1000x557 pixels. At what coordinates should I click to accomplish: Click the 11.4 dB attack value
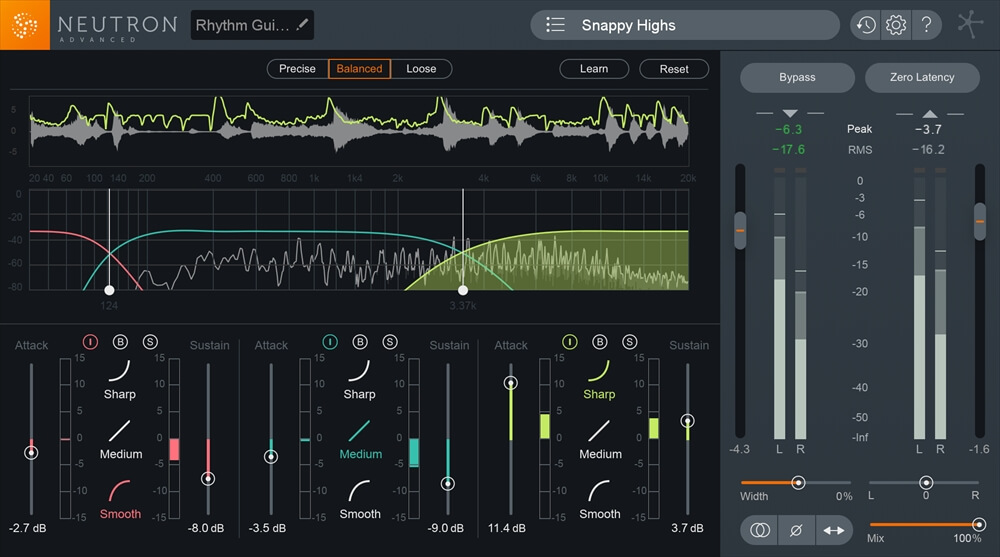(506, 528)
